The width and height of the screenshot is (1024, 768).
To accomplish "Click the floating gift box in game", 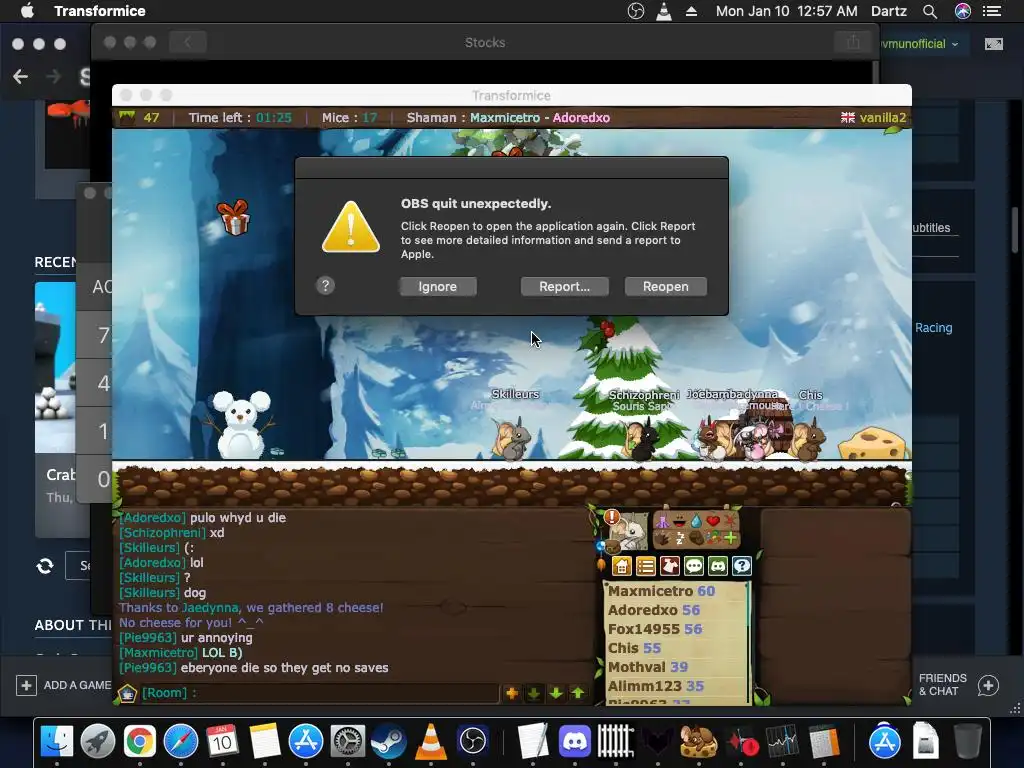I will tap(234, 217).
